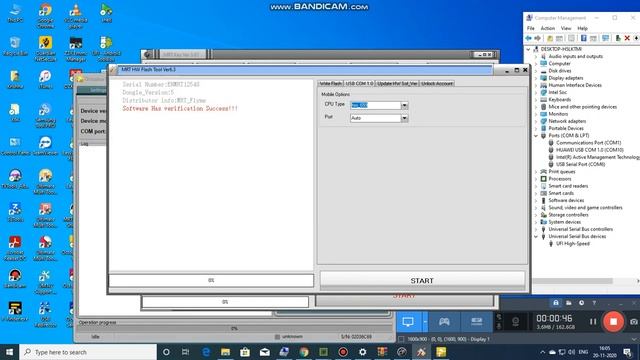Collapse Universal Serial Bus devices node
The width and height of the screenshot is (640, 360).
tap(536, 236)
